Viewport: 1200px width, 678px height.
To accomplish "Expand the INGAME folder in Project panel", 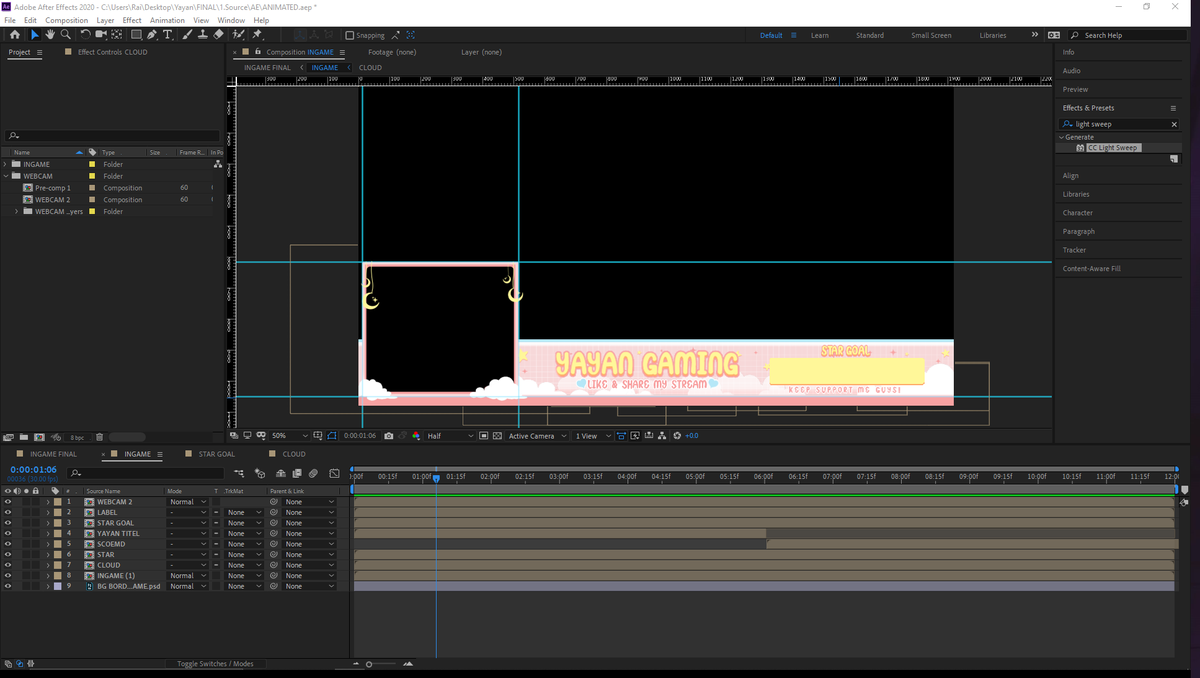I will click(5, 164).
